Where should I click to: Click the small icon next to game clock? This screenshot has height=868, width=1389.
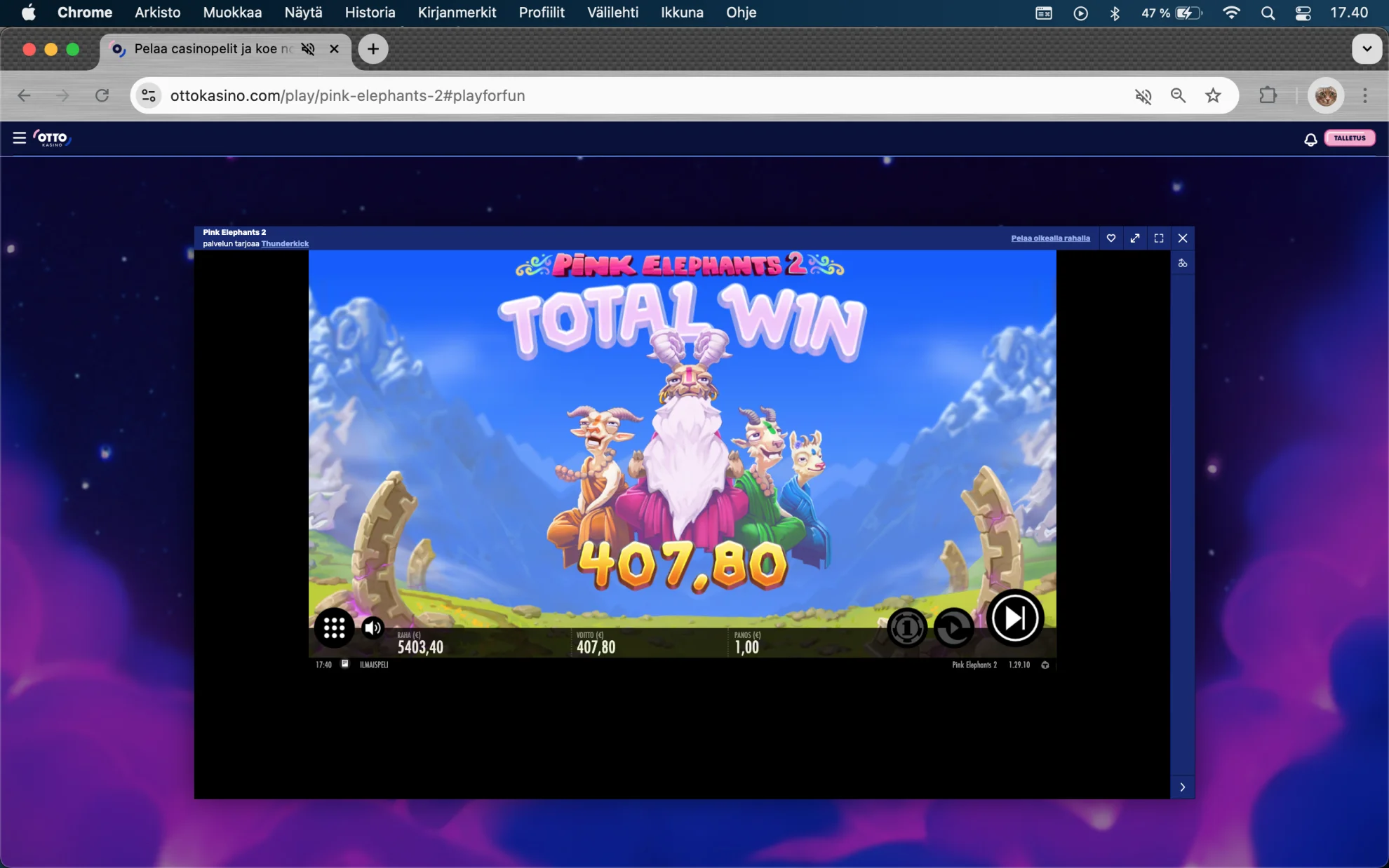344,664
